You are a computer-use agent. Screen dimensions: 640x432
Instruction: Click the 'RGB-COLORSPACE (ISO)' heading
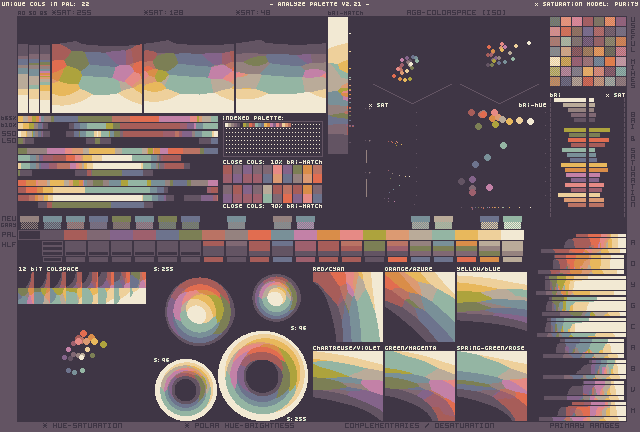click(456, 13)
